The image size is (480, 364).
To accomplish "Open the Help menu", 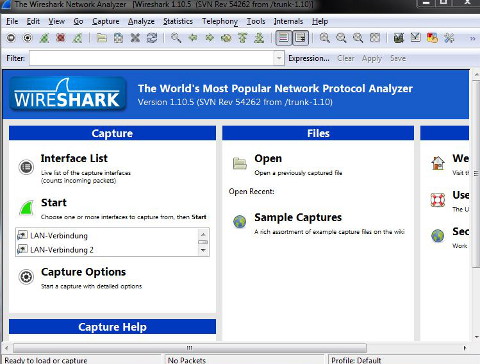I will click(320, 21).
